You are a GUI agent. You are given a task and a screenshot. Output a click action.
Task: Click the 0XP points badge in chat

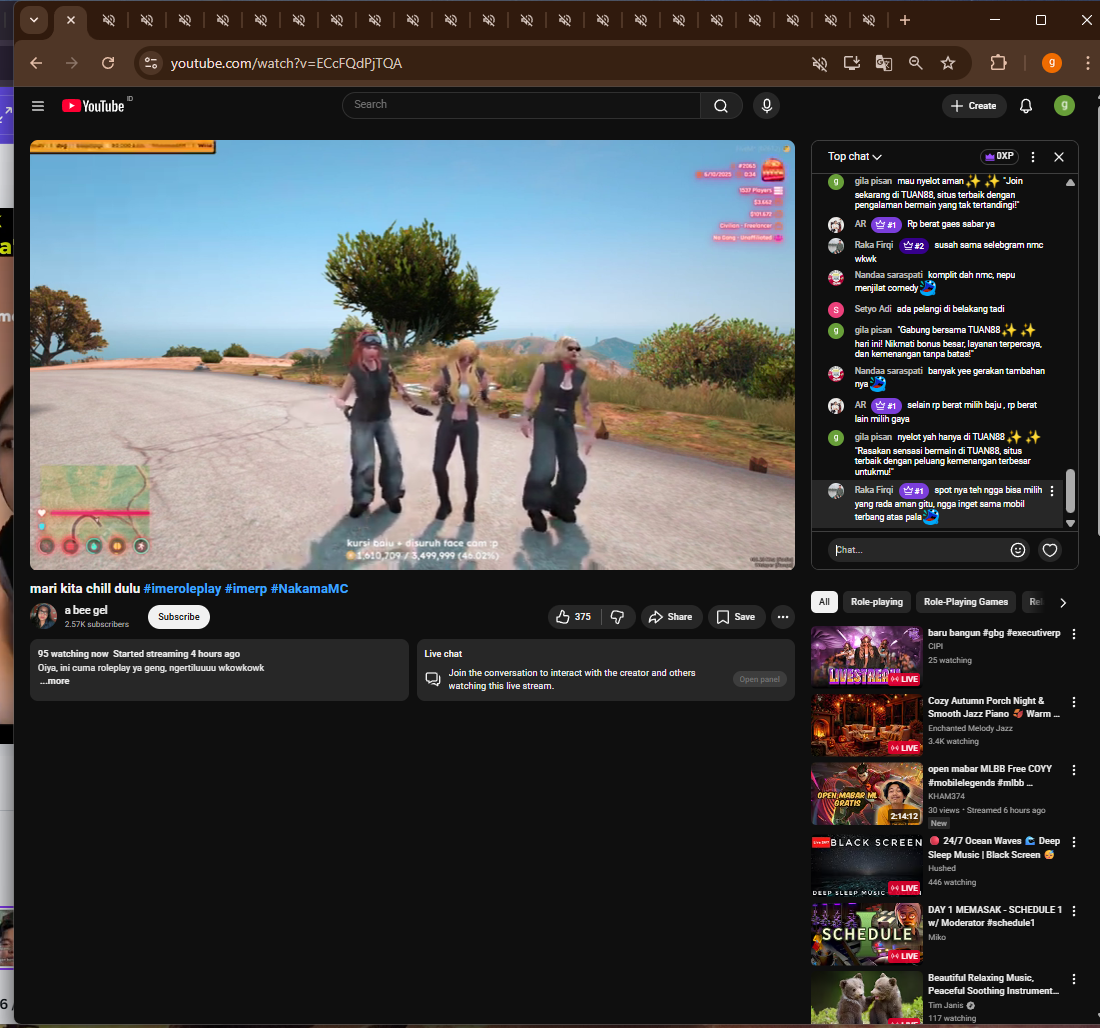(999, 156)
